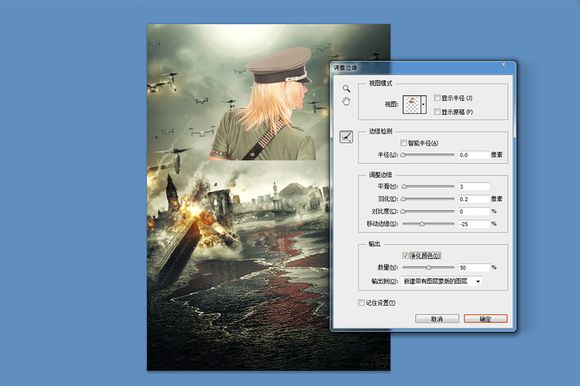
Task: Click the 半径 value field showing 0.0
Action: click(474, 155)
